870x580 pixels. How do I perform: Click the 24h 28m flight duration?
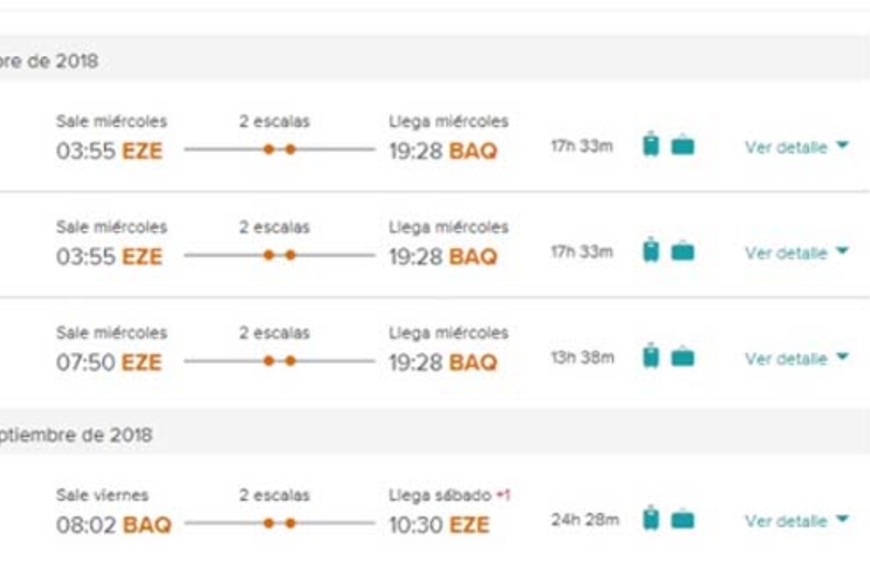point(585,520)
